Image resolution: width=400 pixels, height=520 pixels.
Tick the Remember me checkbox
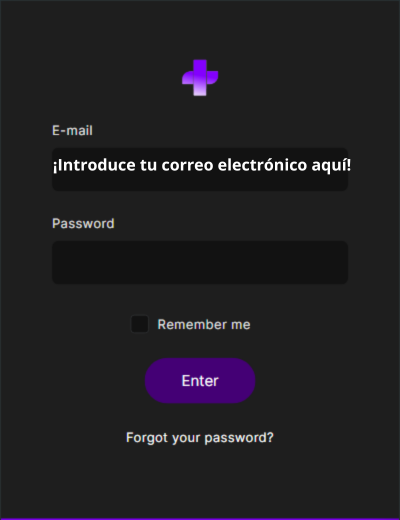pos(139,324)
